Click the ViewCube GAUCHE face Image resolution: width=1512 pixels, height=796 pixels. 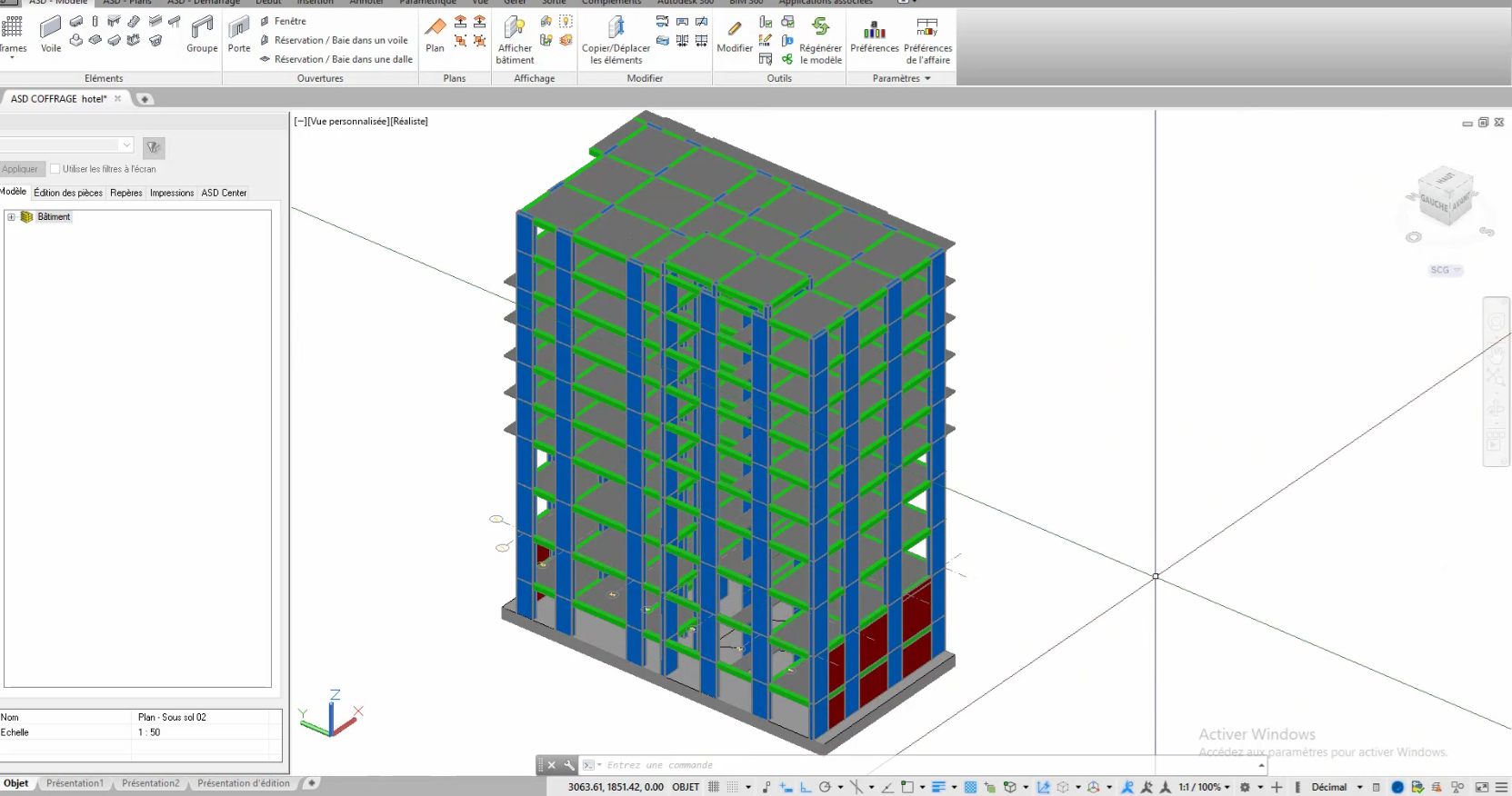tap(1434, 204)
